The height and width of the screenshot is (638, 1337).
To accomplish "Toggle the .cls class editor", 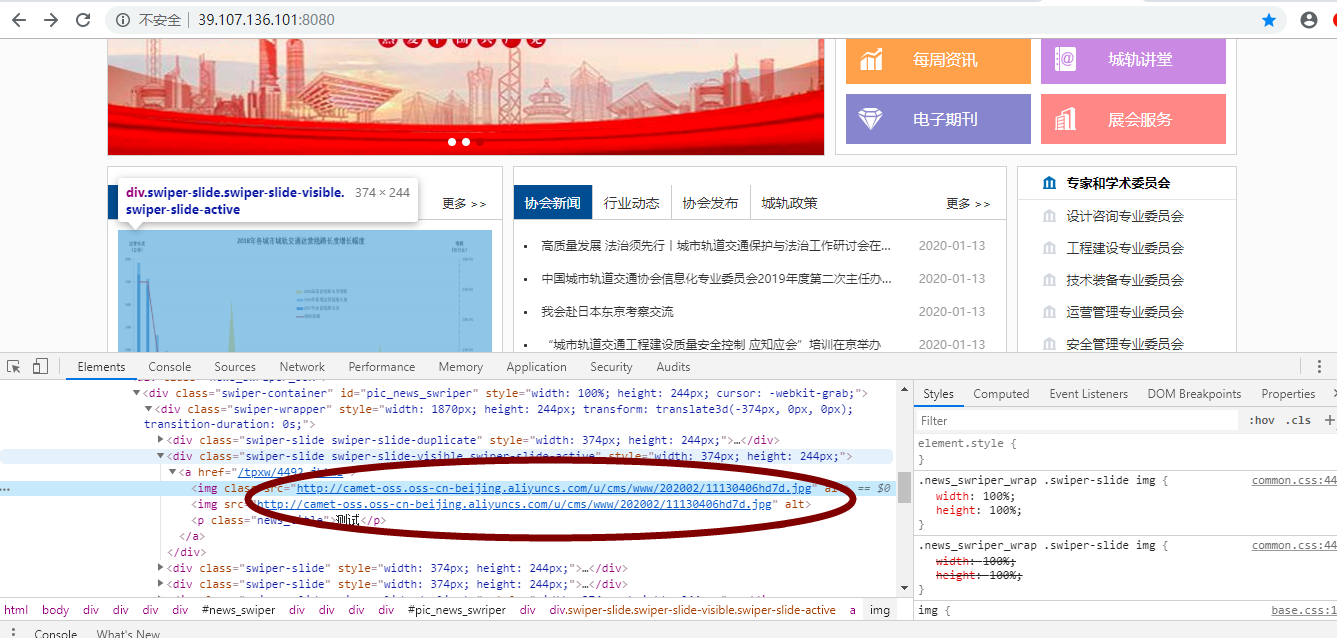I will (1298, 420).
